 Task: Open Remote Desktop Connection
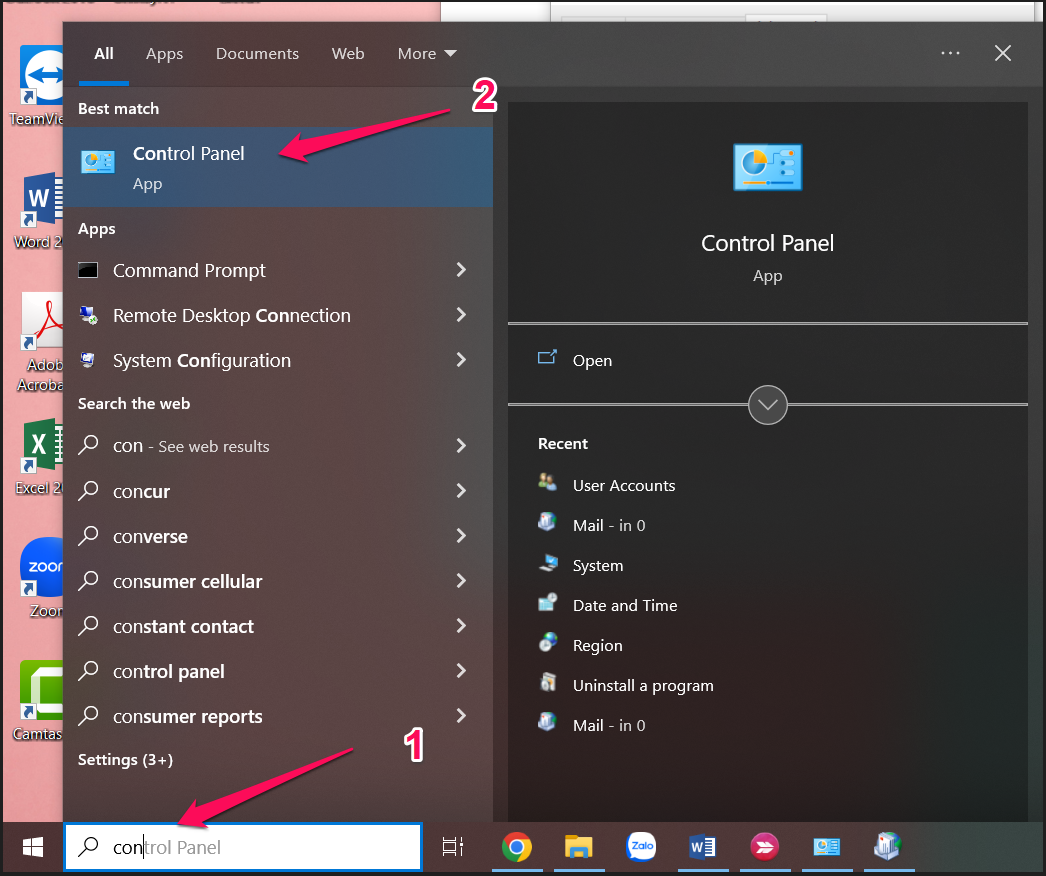pyautogui.click(x=232, y=315)
